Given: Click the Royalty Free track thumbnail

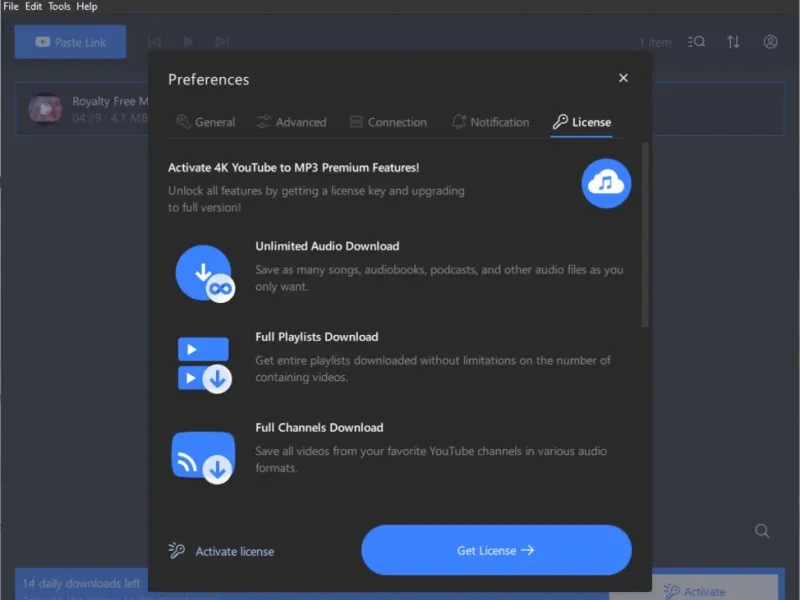Looking at the screenshot, I should [x=45, y=109].
